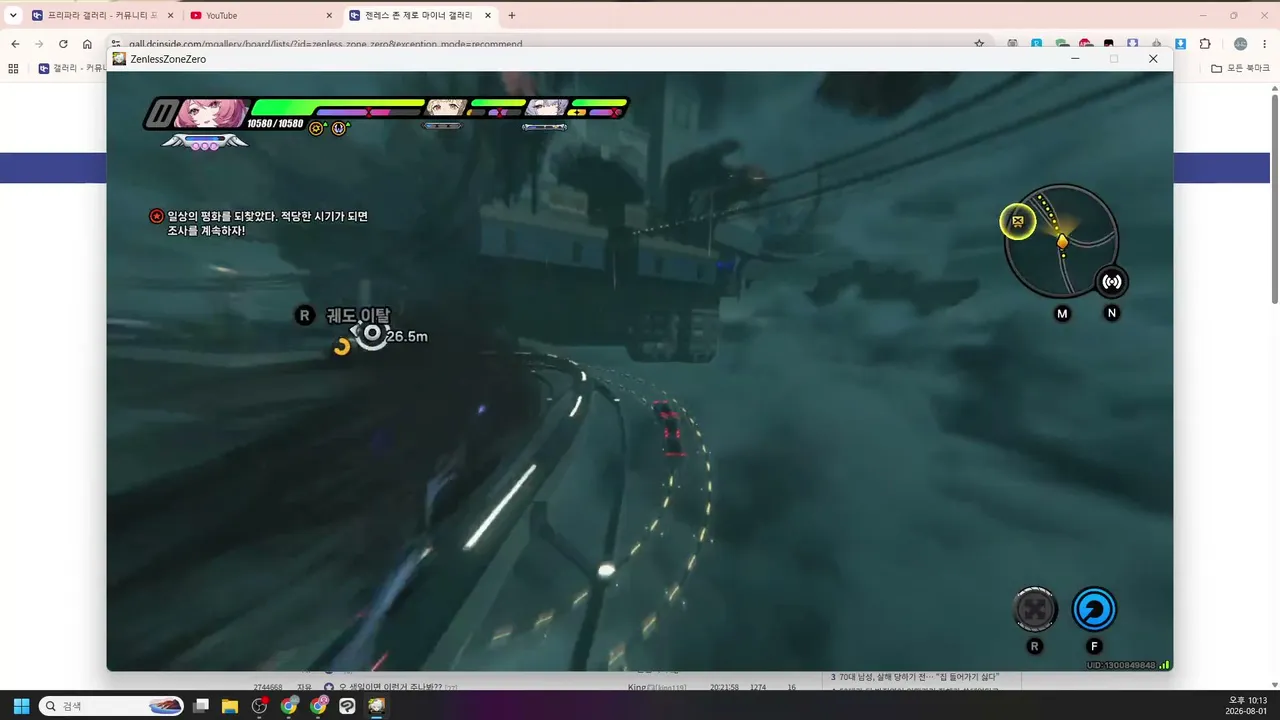Open the Chrome profile avatar
The width and height of the screenshot is (1280, 720).
click(1240, 44)
